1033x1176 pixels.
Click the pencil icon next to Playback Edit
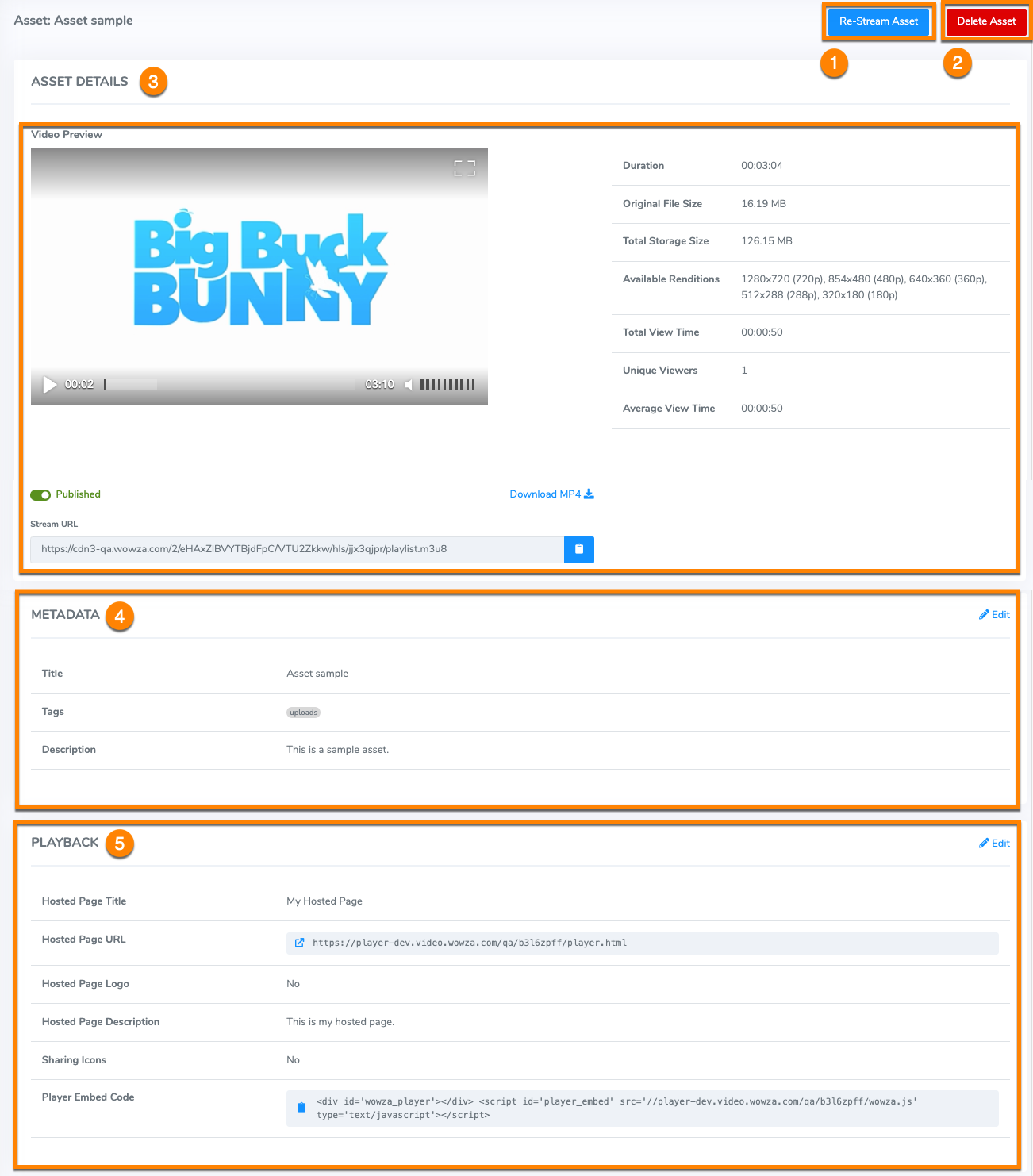[984, 843]
